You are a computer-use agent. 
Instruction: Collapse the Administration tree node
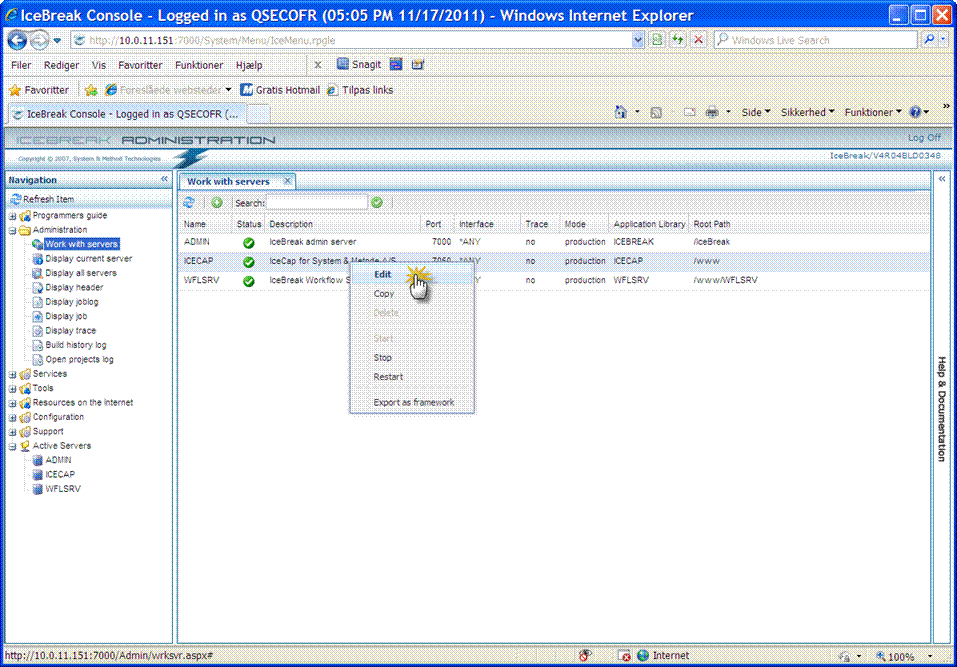(12, 231)
